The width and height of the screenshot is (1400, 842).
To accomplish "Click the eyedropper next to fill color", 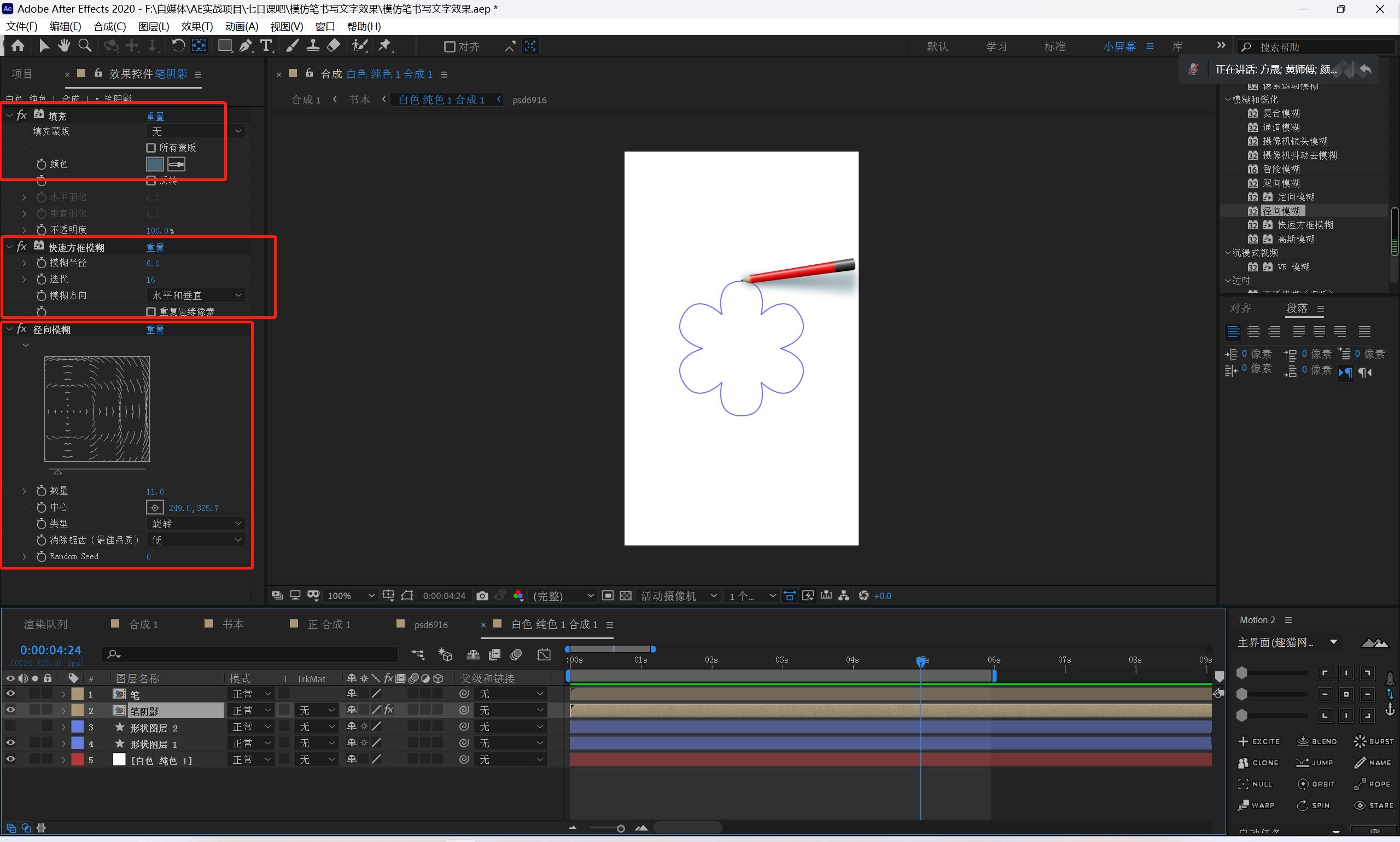I will coord(176,165).
